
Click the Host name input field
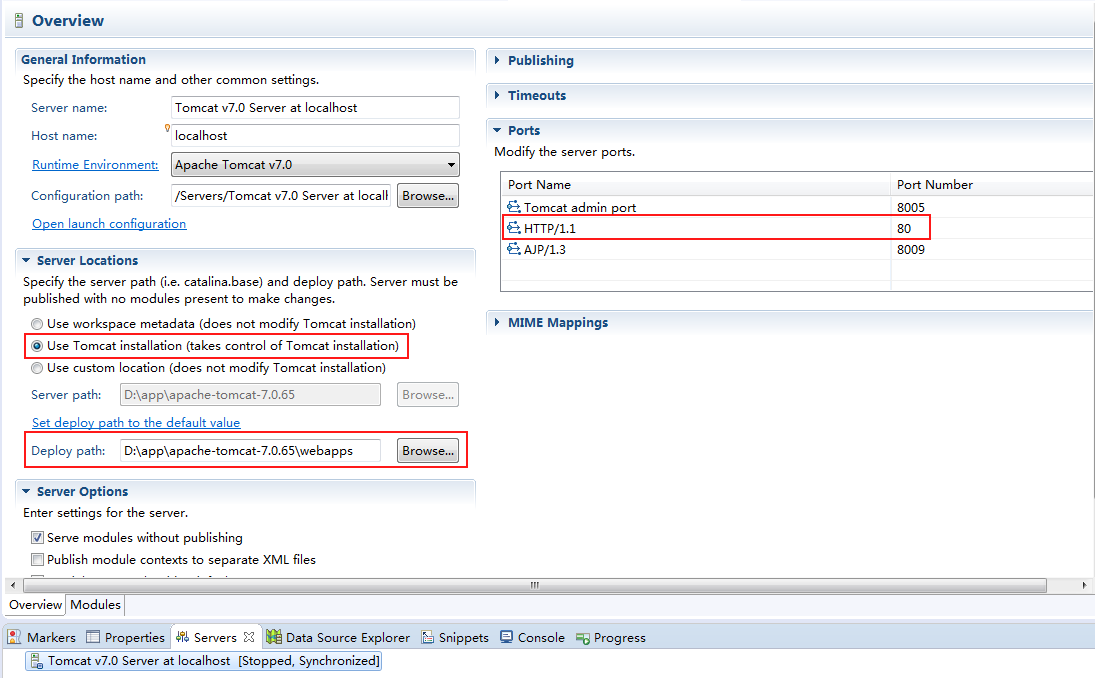(315, 135)
